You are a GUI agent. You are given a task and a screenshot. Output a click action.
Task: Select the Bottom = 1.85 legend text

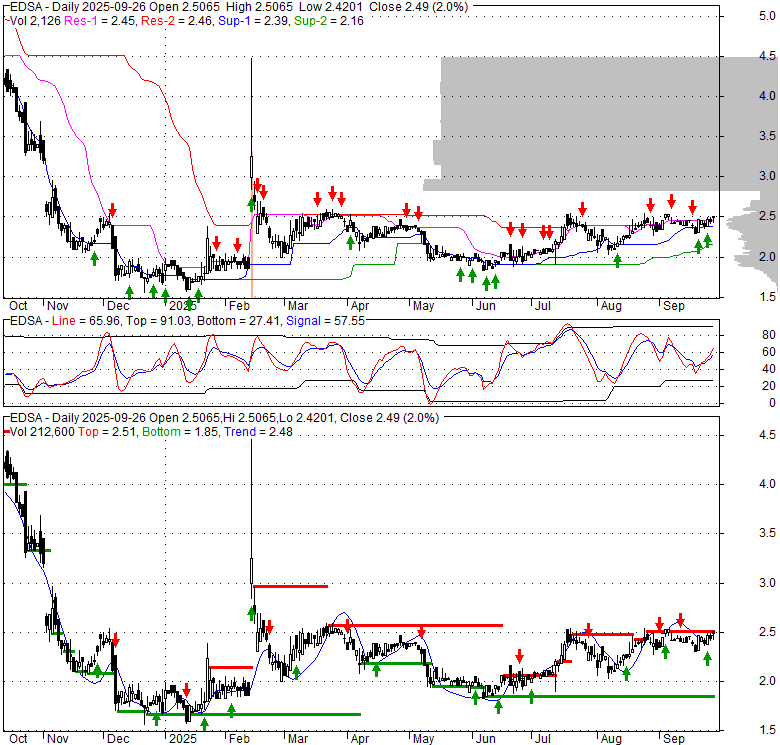pos(180,432)
